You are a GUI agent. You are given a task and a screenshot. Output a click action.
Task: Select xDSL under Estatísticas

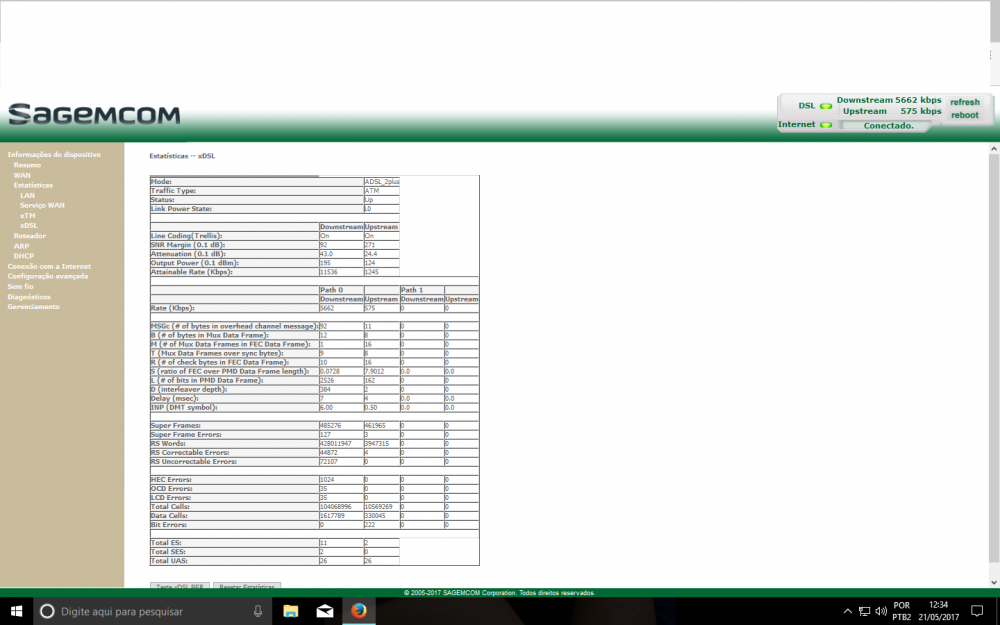tap(27, 225)
